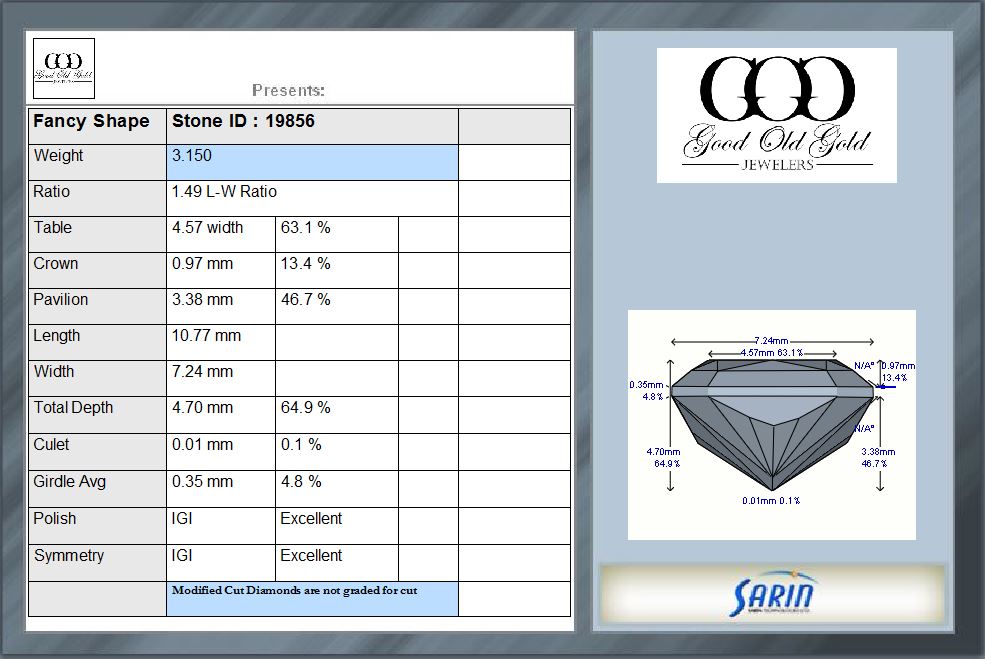Select the culet percentage '0.1 %' table cell
Image resolution: width=985 pixels, height=659 pixels.
click(337, 452)
